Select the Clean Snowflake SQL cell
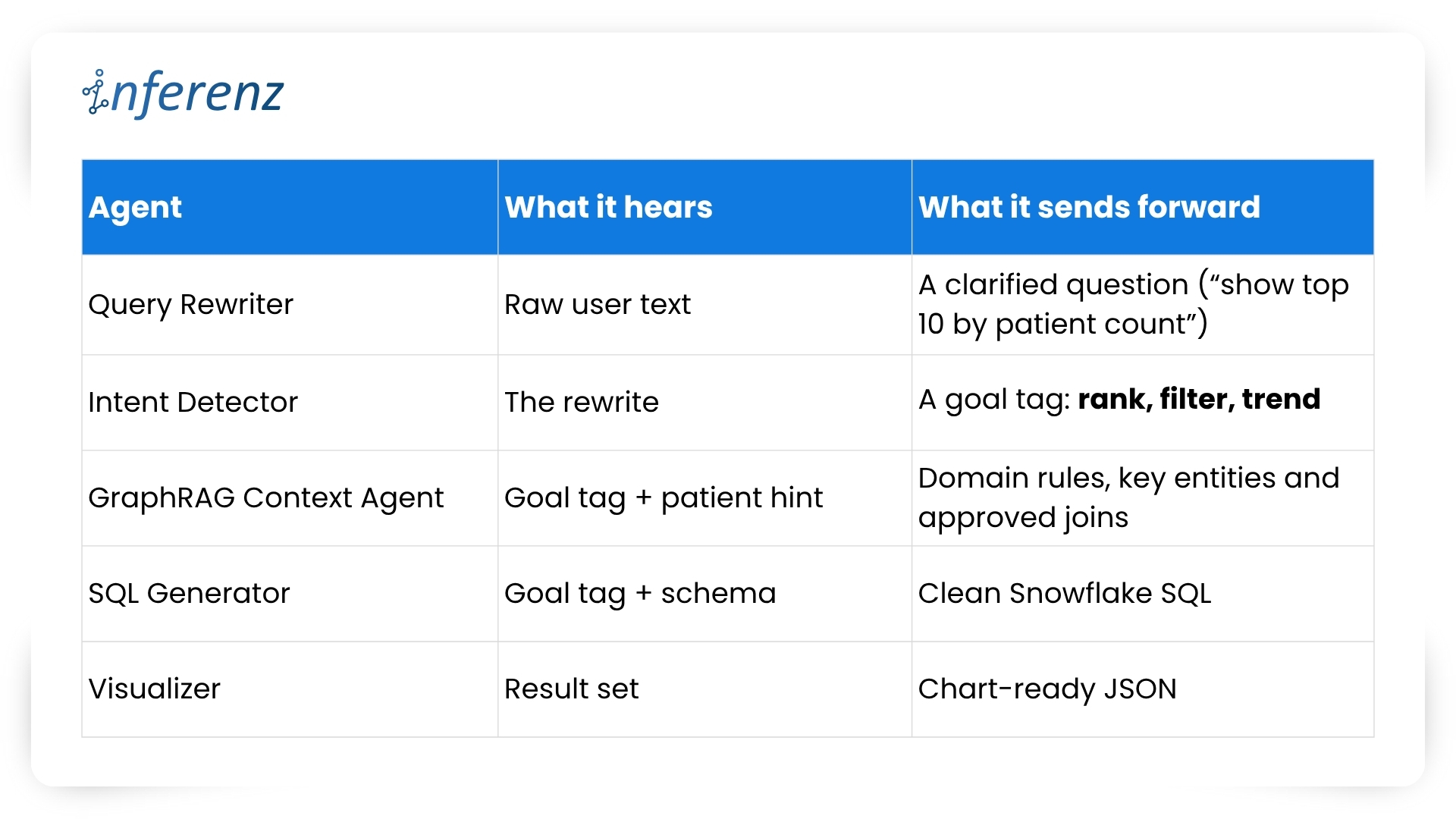 [x=1143, y=594]
